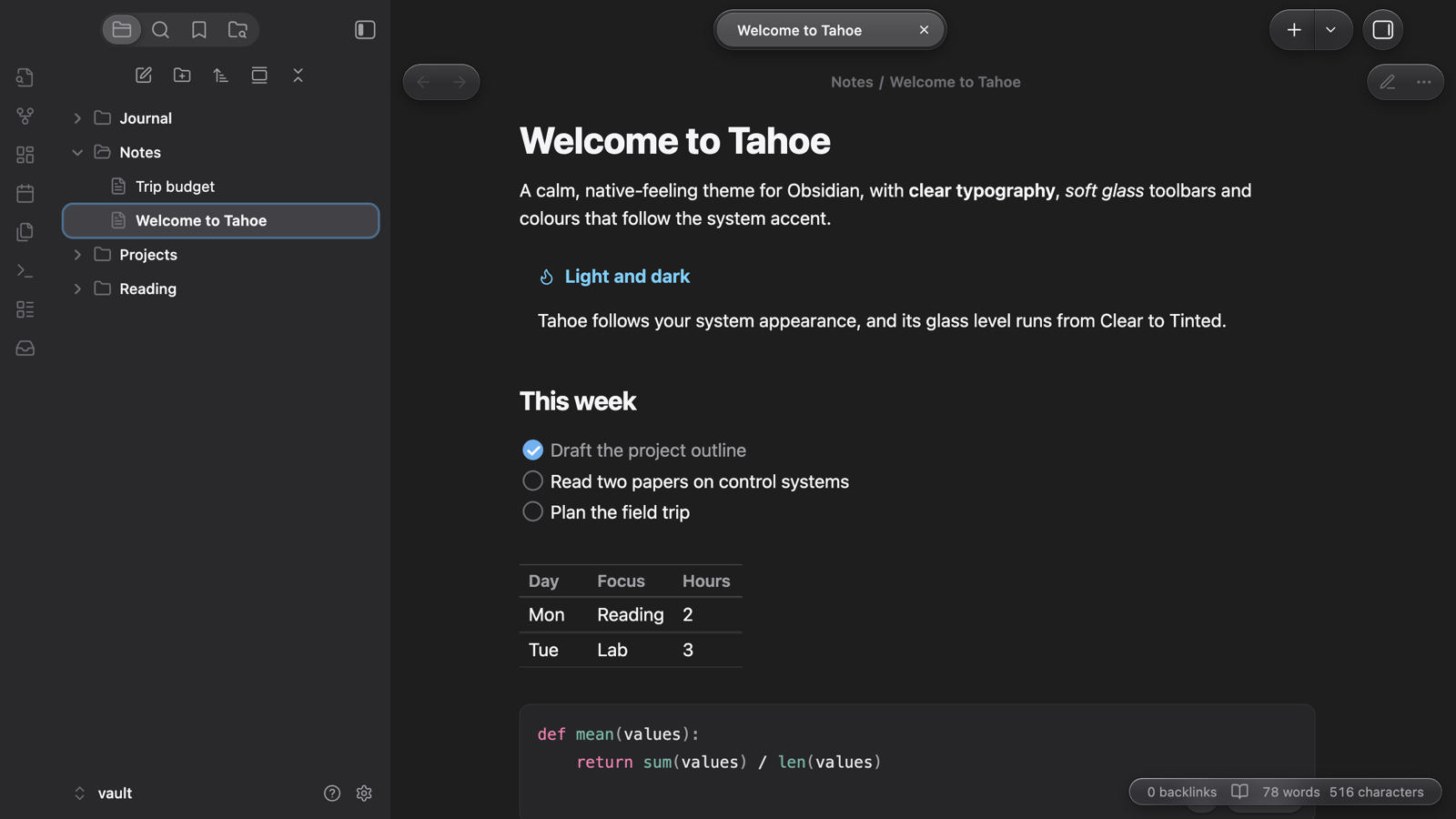Toggle the right sidebar icon

[x=1383, y=30]
